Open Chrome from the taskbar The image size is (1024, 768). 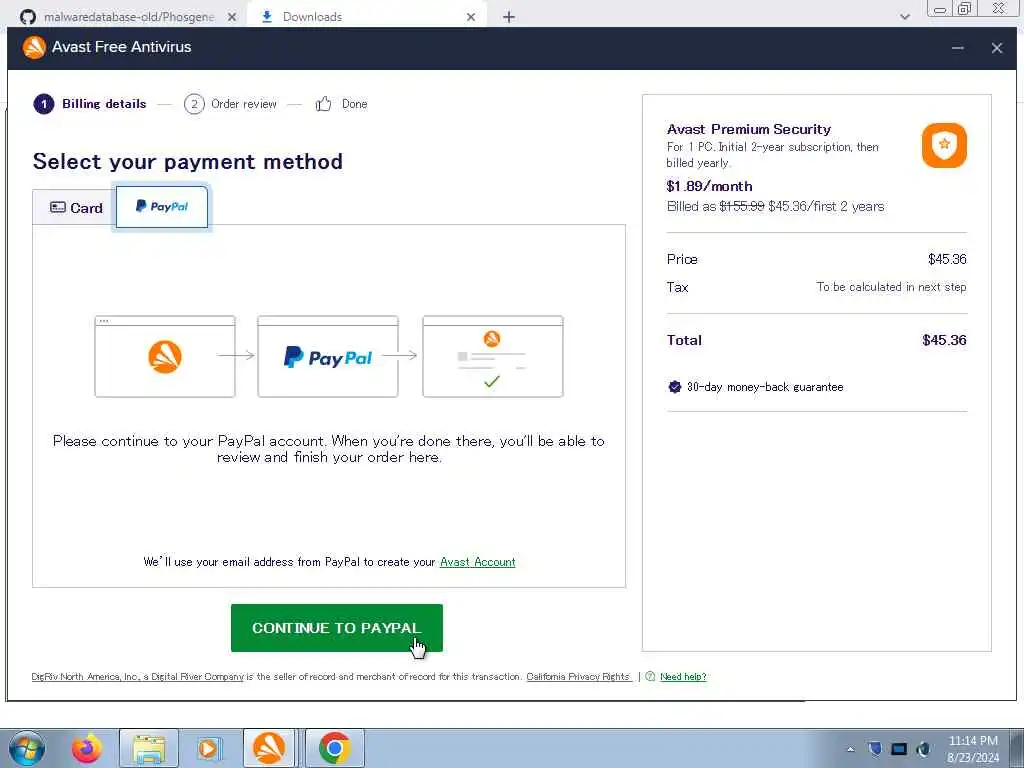click(x=334, y=748)
